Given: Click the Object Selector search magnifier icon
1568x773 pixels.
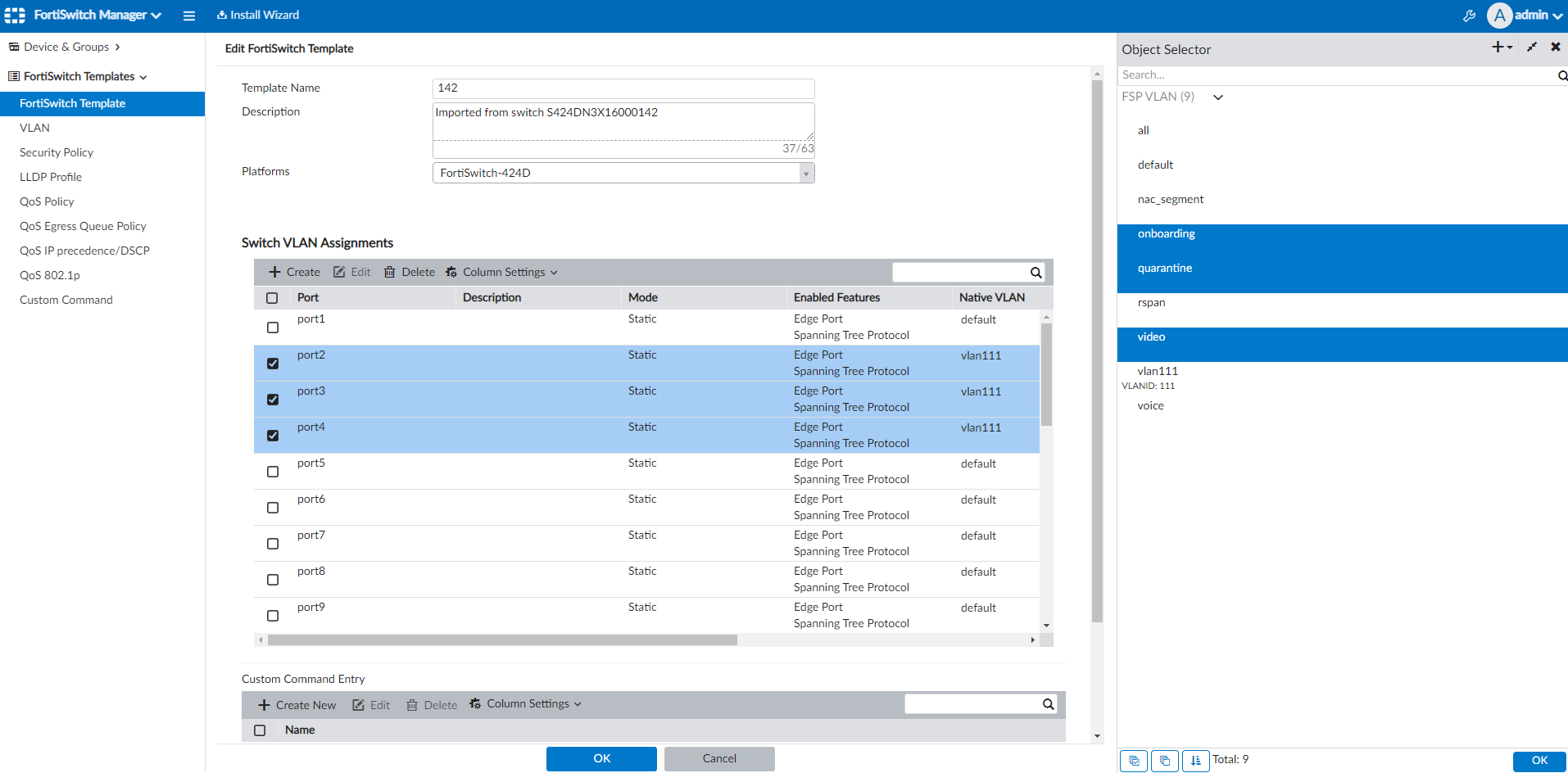Looking at the screenshot, I should click(x=1562, y=75).
